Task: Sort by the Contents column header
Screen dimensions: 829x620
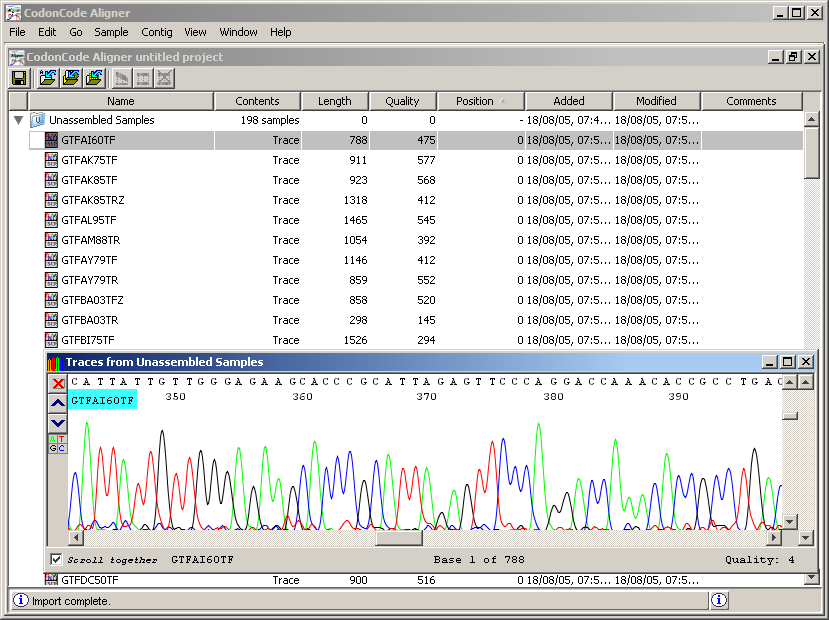Action: click(x=257, y=101)
